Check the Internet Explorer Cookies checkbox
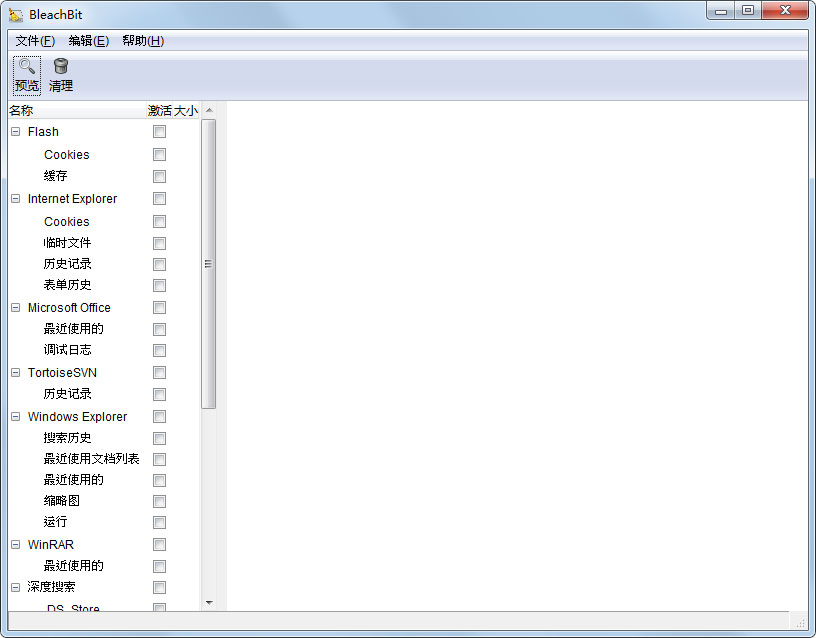Screen dimensions: 816x638 coord(159,222)
